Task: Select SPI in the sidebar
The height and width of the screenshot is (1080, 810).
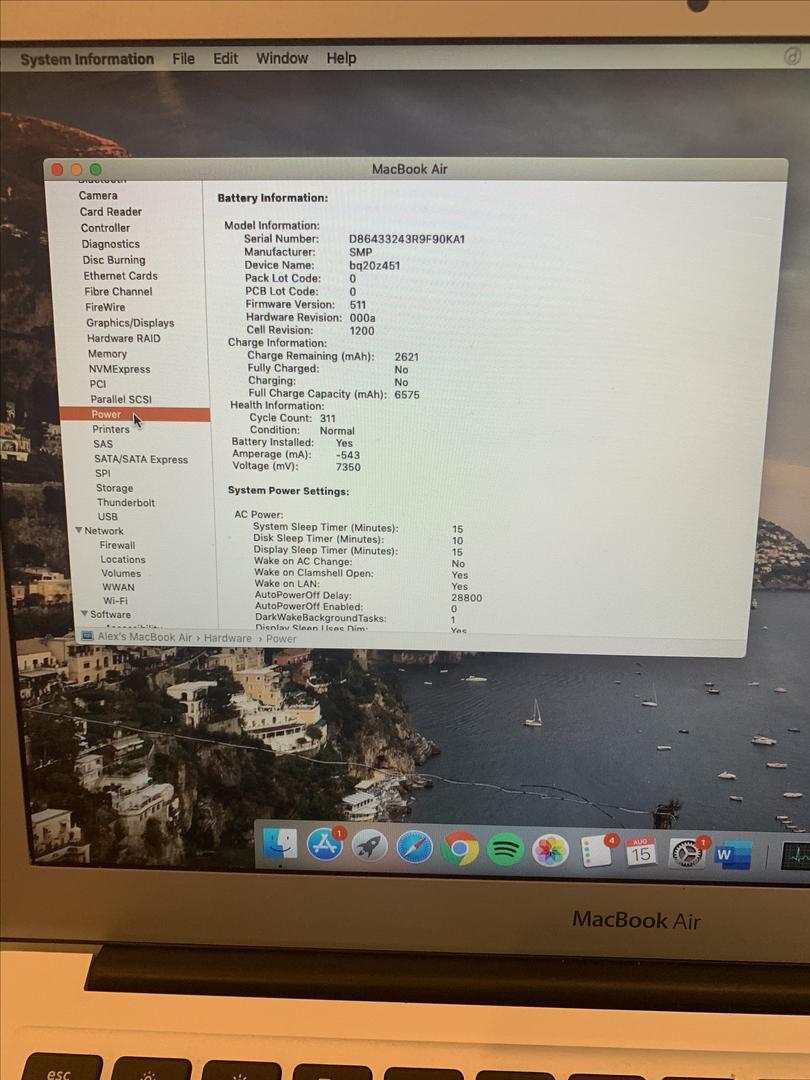Action: point(103,473)
